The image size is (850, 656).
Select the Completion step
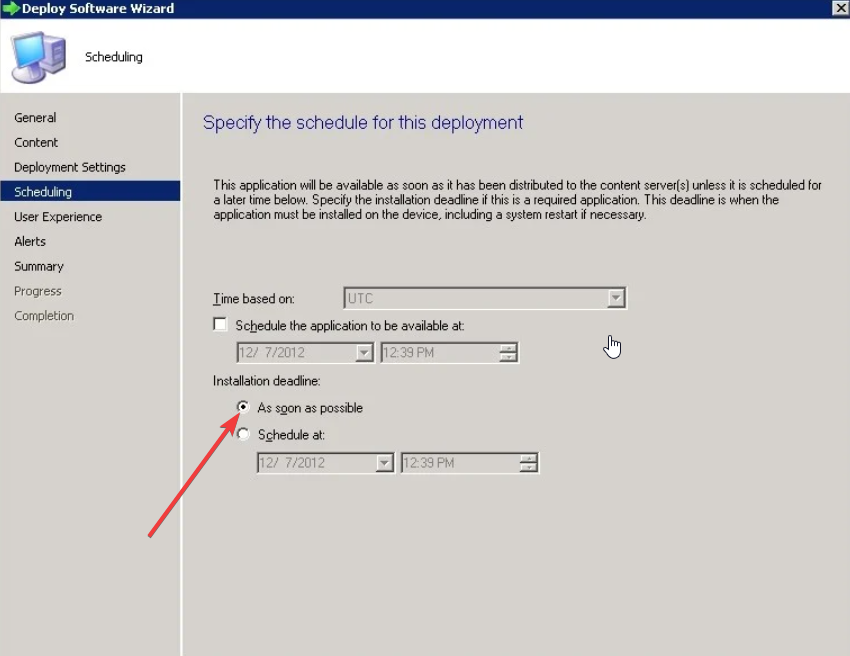(44, 316)
